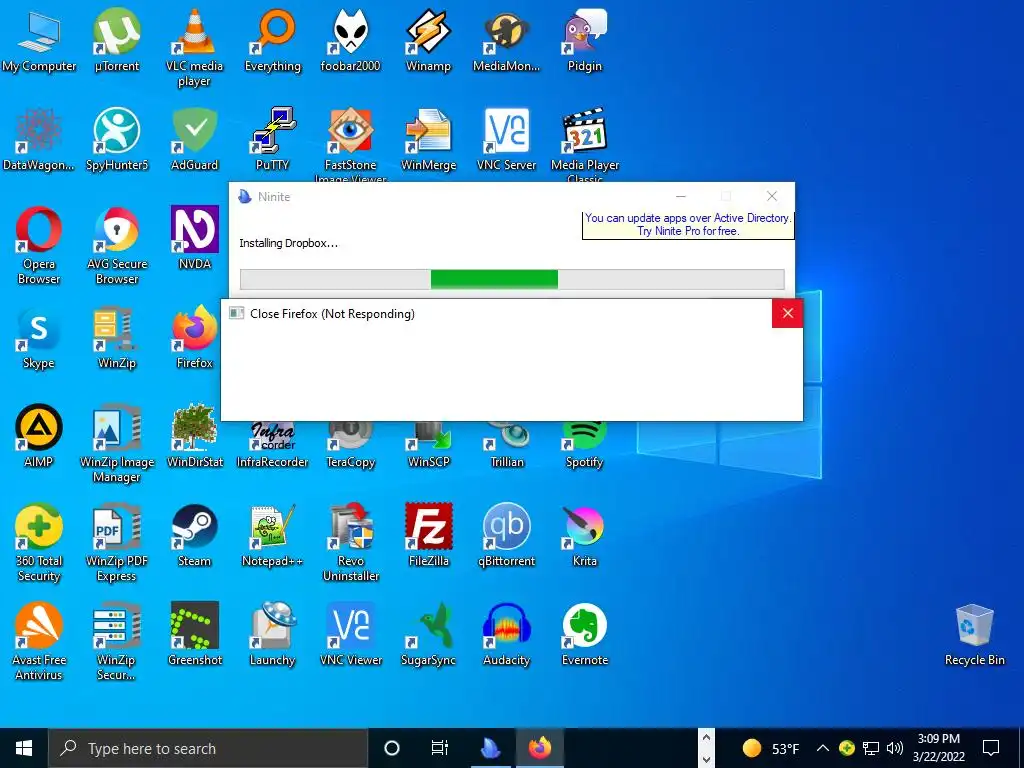Click the Ninite installation progress bar
Screen dimensions: 1024x768
(x=512, y=280)
